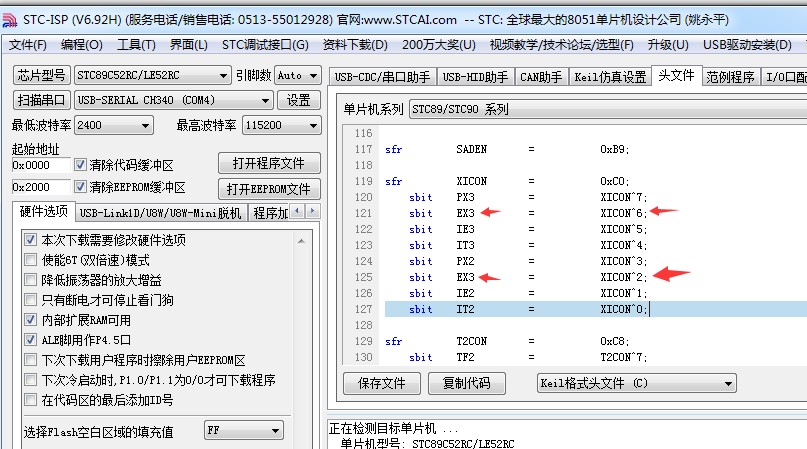Image resolution: width=807 pixels, height=449 pixels.
Task: Click the 正在检测目标单片机 status text
Action: click(393, 428)
